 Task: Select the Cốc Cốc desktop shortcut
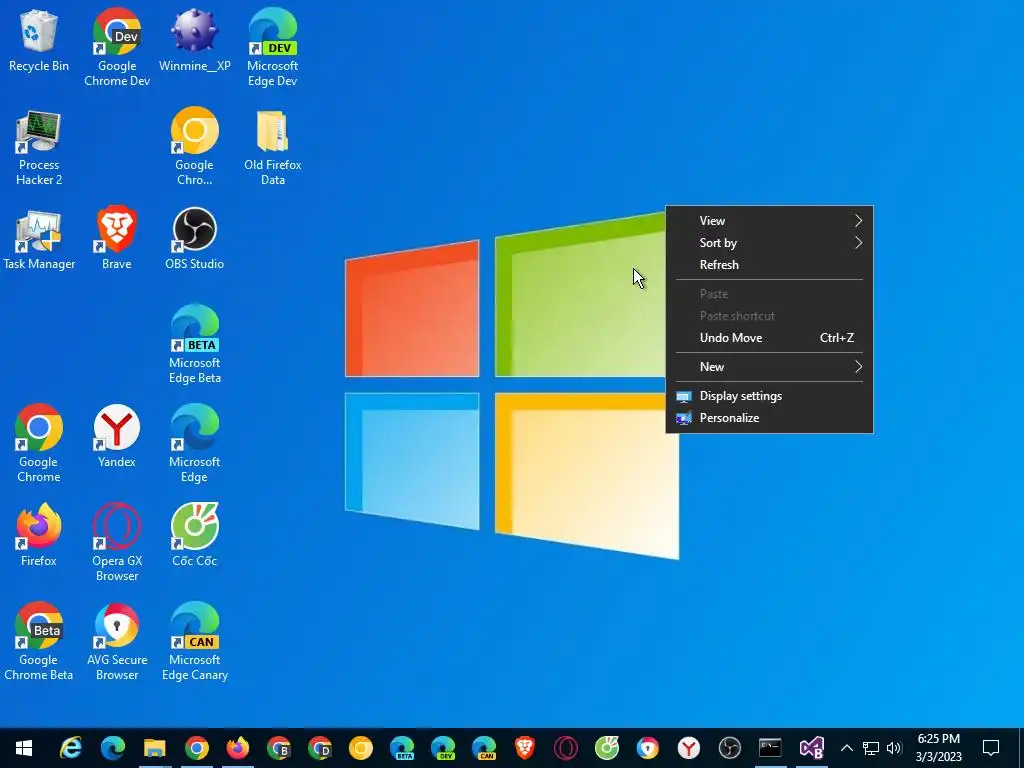(195, 534)
